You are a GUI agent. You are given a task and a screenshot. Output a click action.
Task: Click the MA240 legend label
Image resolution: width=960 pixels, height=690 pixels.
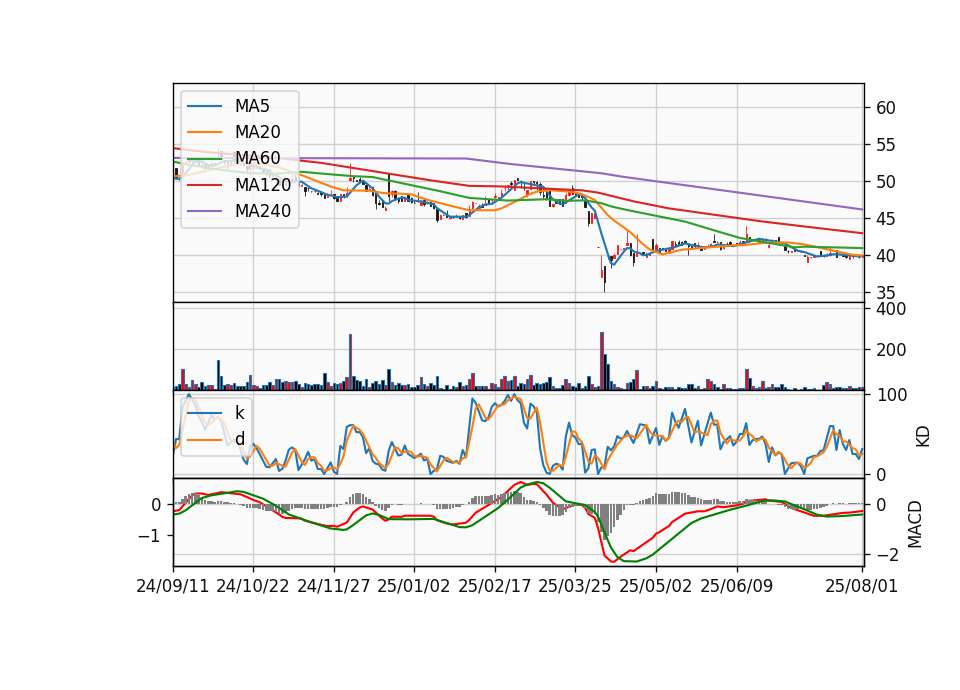coord(263,211)
